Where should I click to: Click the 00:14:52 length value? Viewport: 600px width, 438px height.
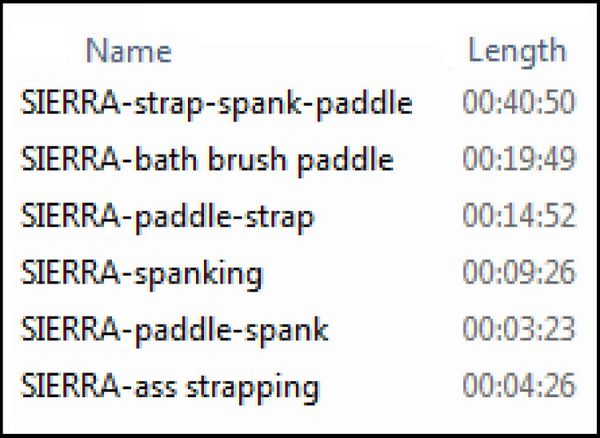tap(518, 216)
